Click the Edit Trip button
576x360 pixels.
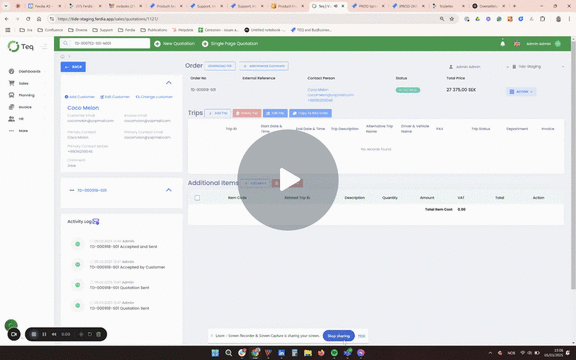(x=275, y=113)
